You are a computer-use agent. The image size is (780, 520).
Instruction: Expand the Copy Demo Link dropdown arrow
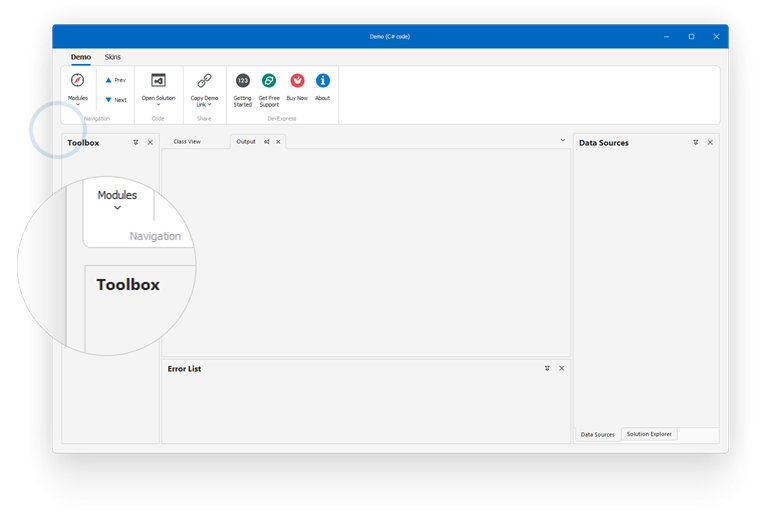tap(209, 104)
